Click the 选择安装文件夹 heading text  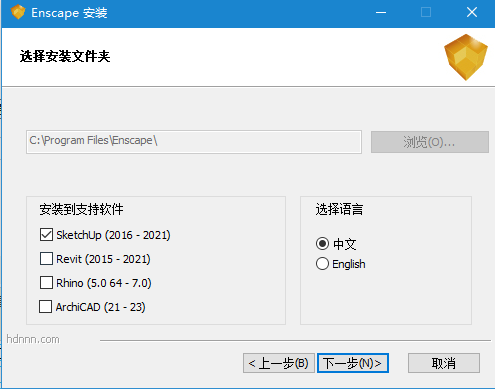pyautogui.click(x=65, y=56)
